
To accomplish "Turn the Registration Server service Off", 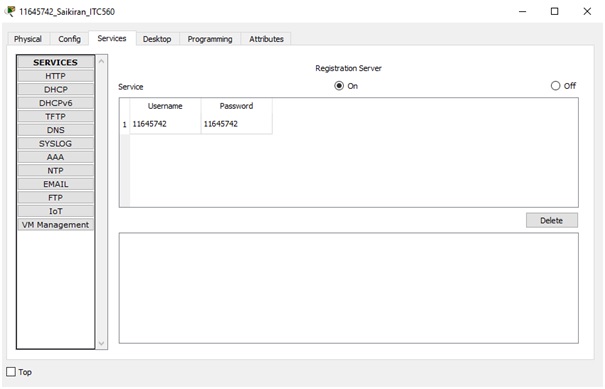I will (x=555, y=86).
